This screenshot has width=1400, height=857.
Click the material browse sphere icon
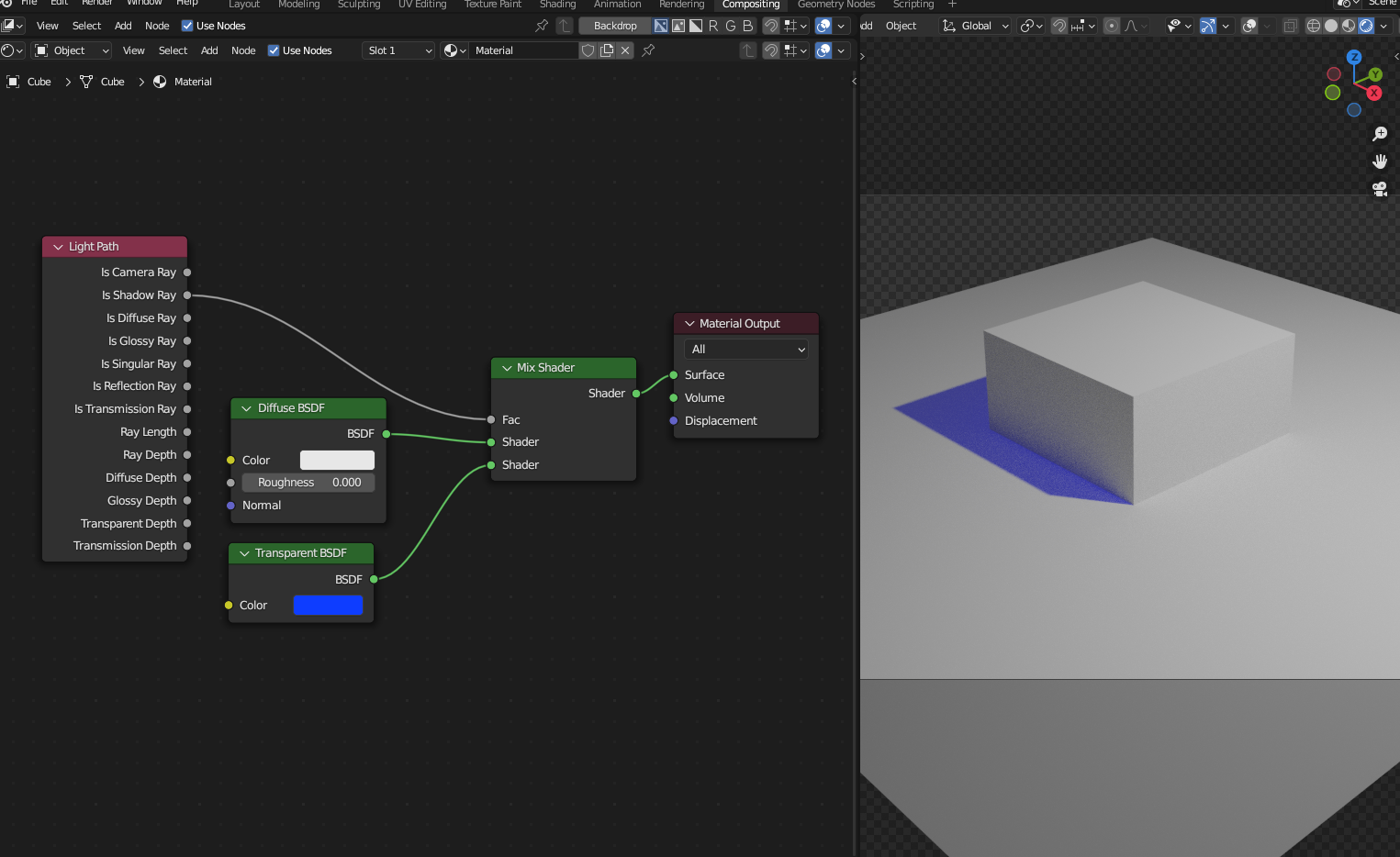[x=454, y=50]
